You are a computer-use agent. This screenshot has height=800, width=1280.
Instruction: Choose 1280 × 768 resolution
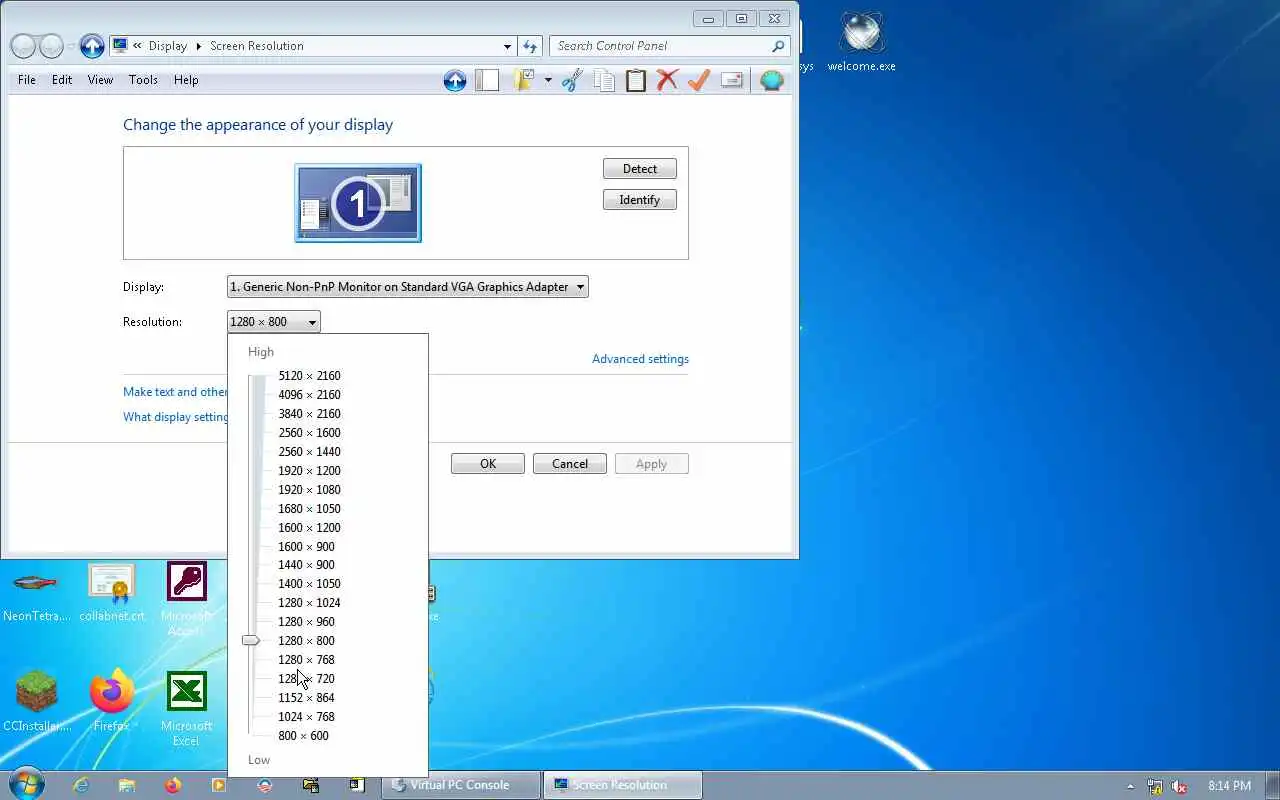pos(306,660)
